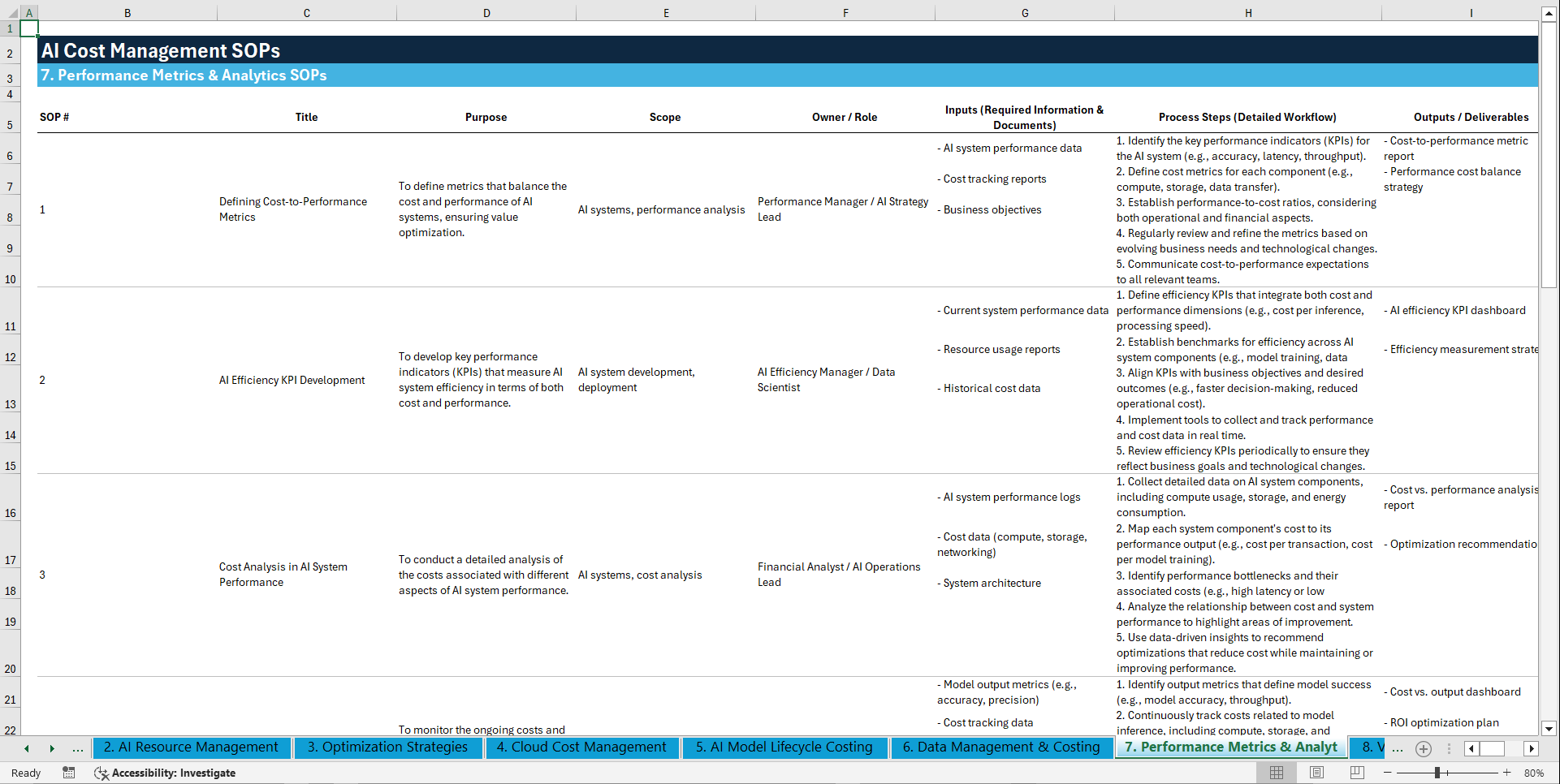Viewport: 1560px width, 784px height.
Task: Select column E by clicking its header
Action: click(x=666, y=12)
